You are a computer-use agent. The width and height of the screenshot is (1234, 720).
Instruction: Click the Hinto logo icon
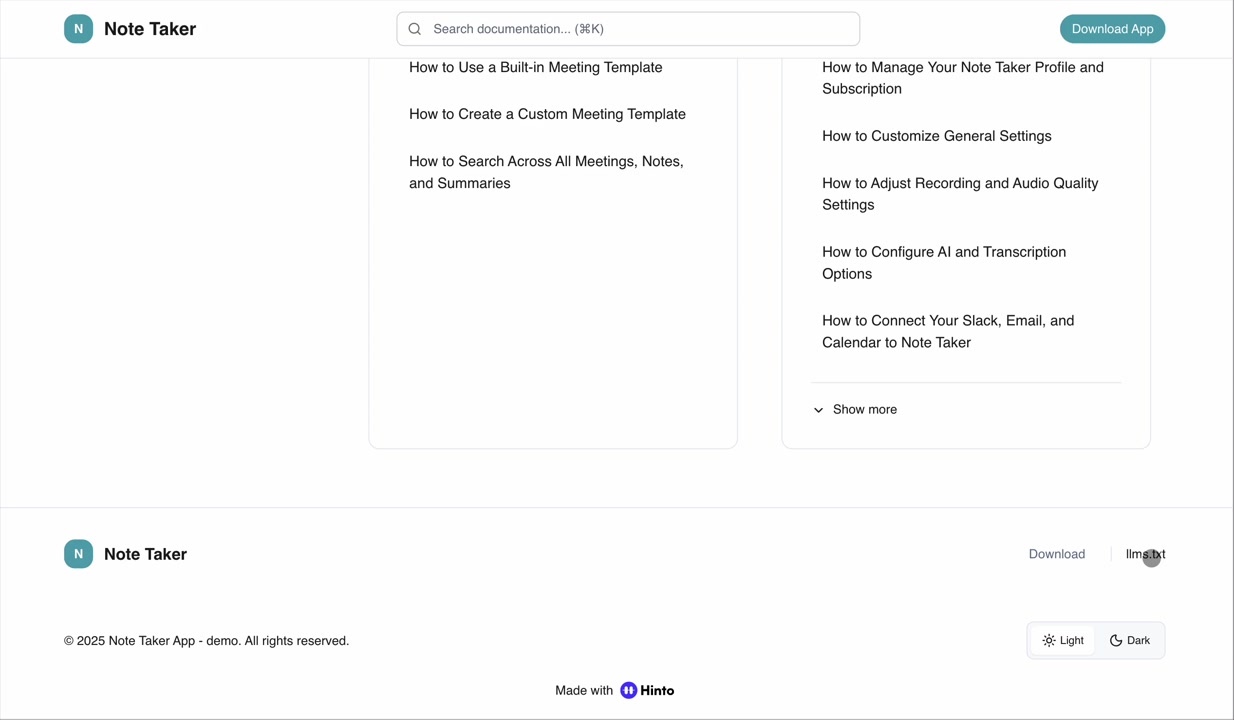(628, 691)
